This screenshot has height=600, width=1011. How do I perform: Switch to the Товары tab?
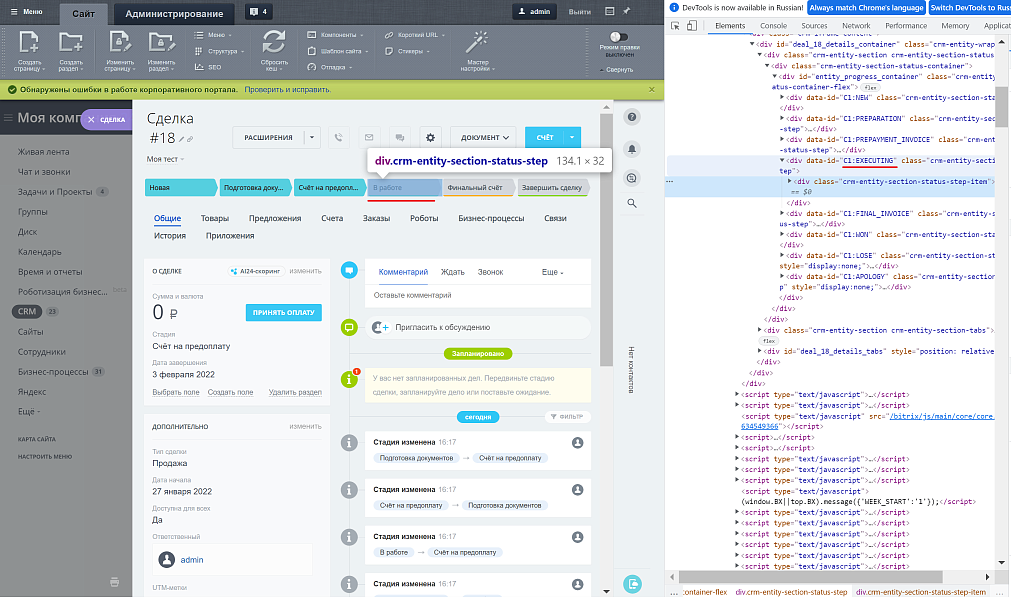pyautogui.click(x=215, y=218)
